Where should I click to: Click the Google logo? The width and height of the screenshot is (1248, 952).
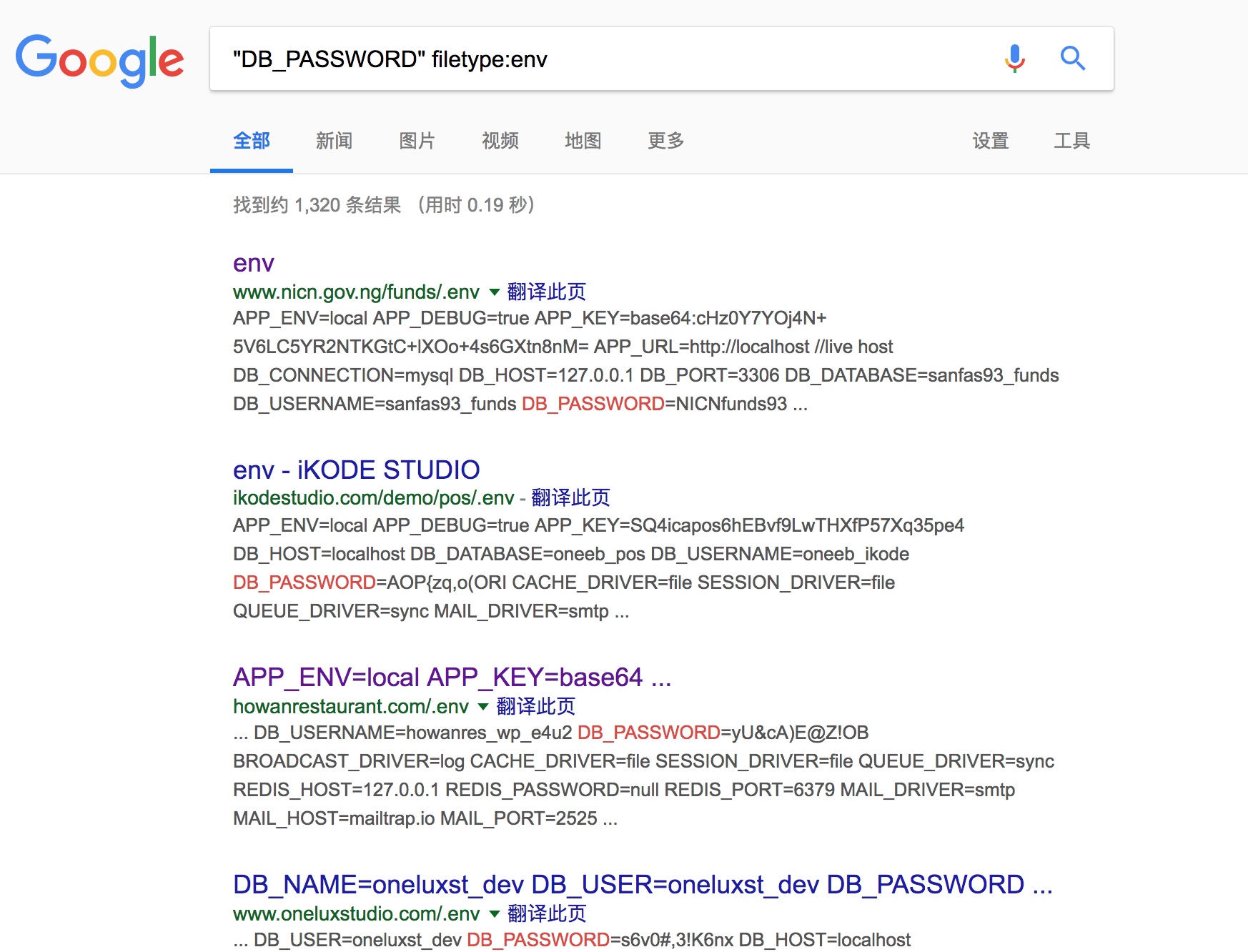[99, 60]
